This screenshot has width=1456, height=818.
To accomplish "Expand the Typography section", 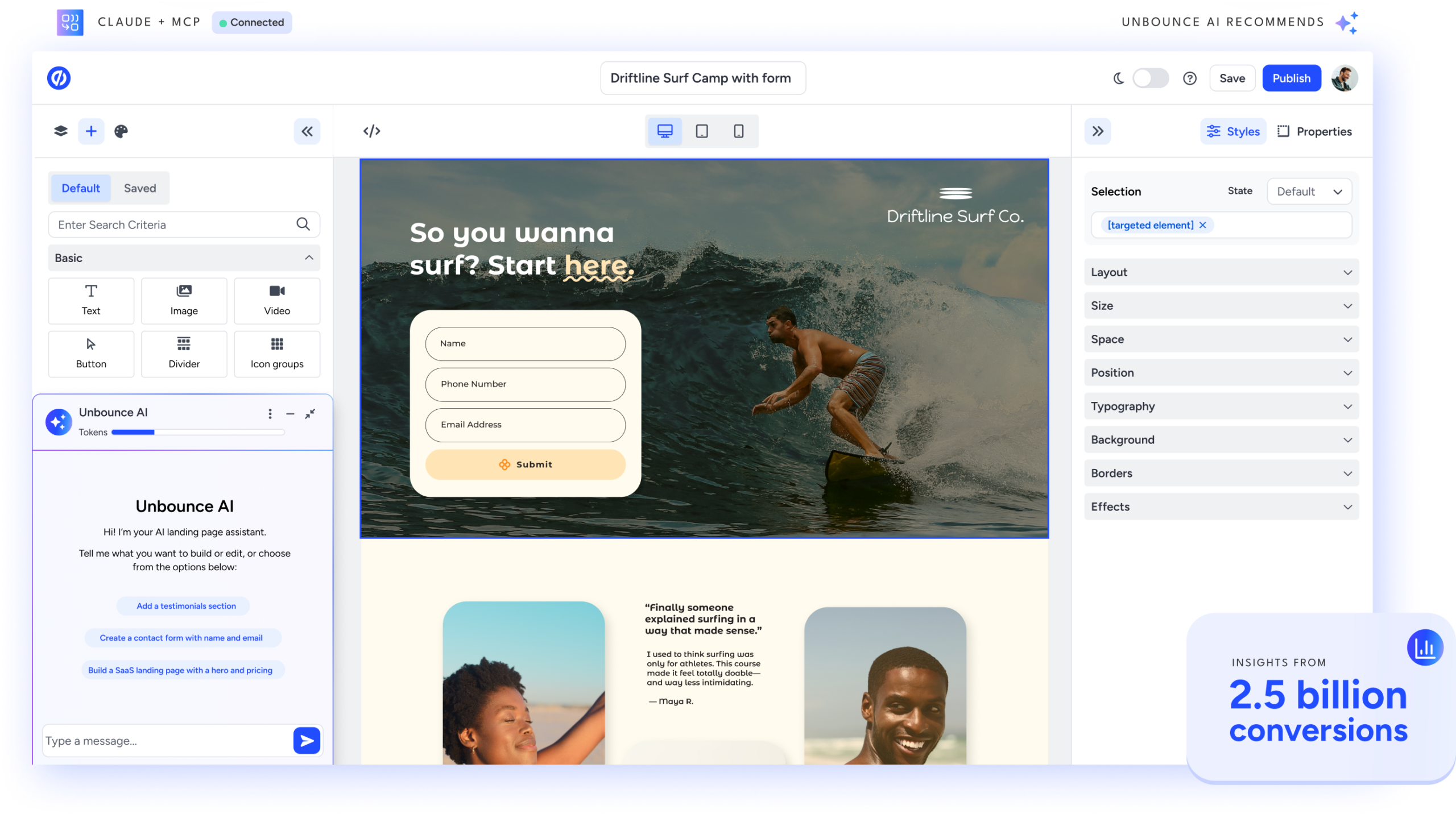I will pos(1222,406).
